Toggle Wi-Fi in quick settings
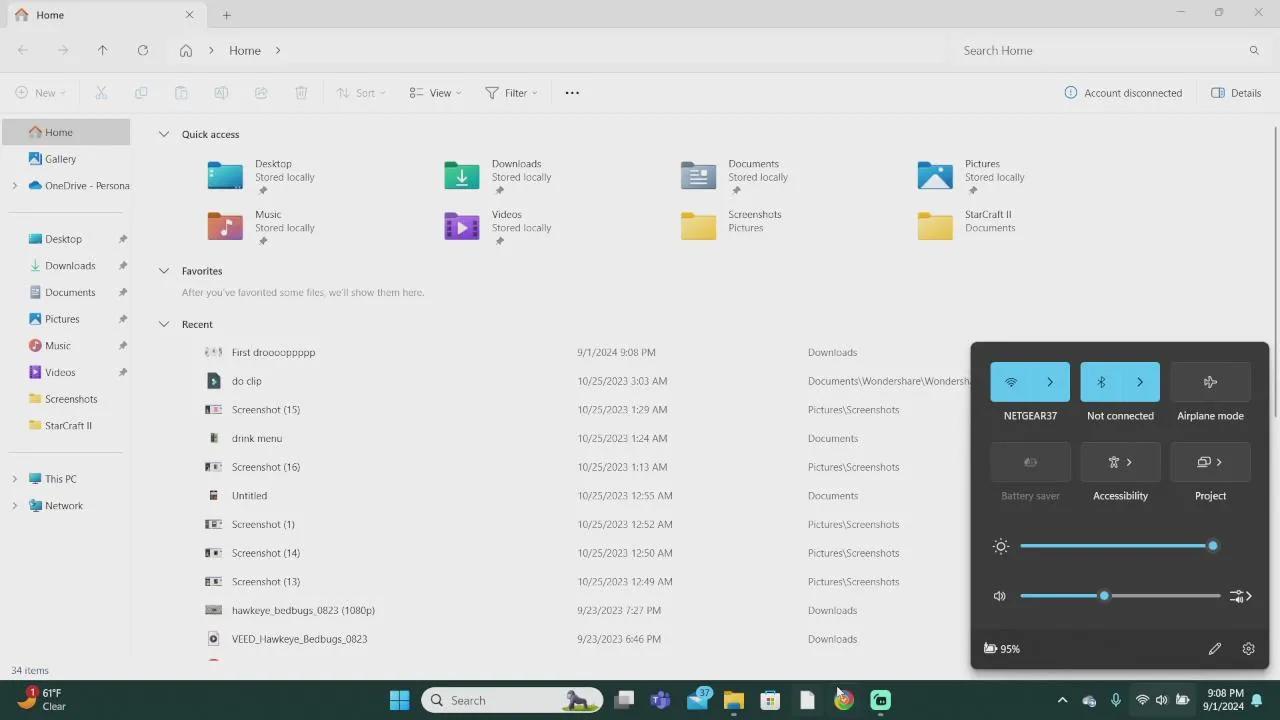 tap(1010, 382)
